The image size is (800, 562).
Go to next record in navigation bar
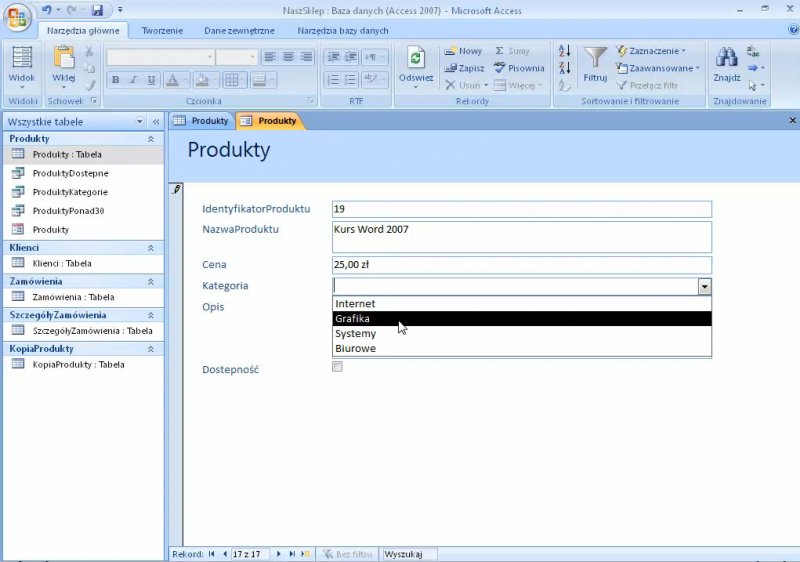point(279,554)
